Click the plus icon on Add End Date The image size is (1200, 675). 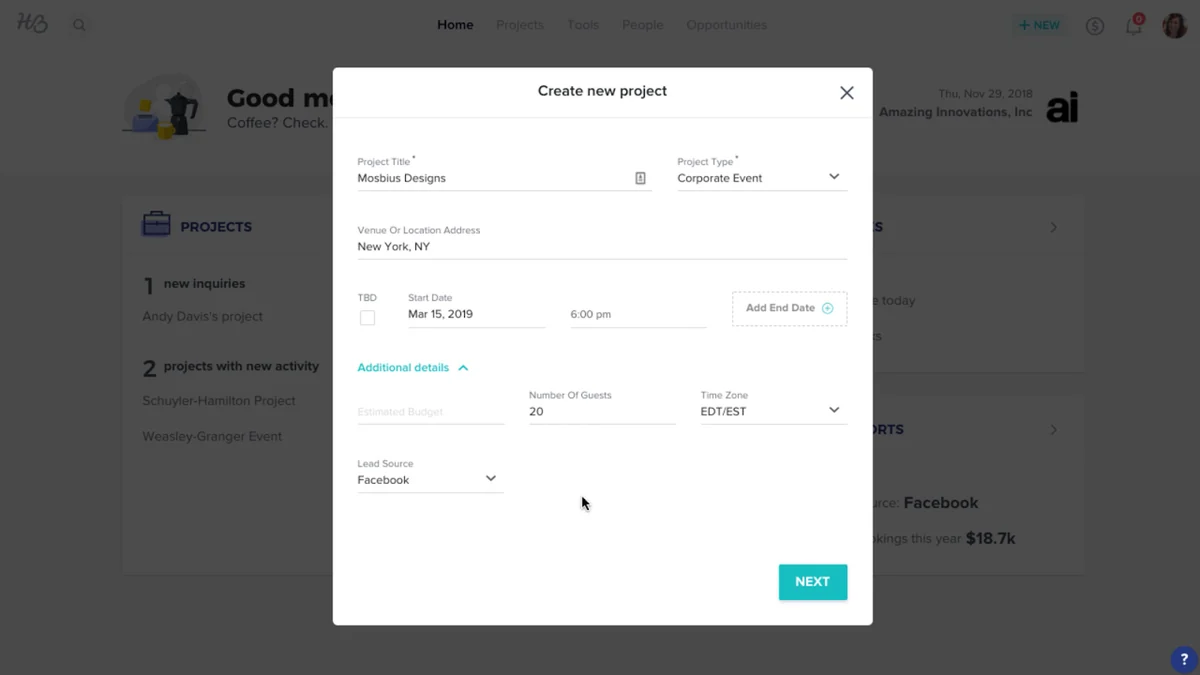(x=827, y=308)
